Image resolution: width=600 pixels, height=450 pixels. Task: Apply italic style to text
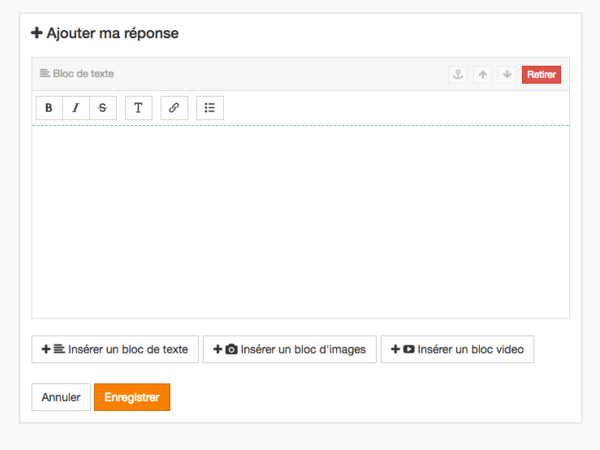75,108
